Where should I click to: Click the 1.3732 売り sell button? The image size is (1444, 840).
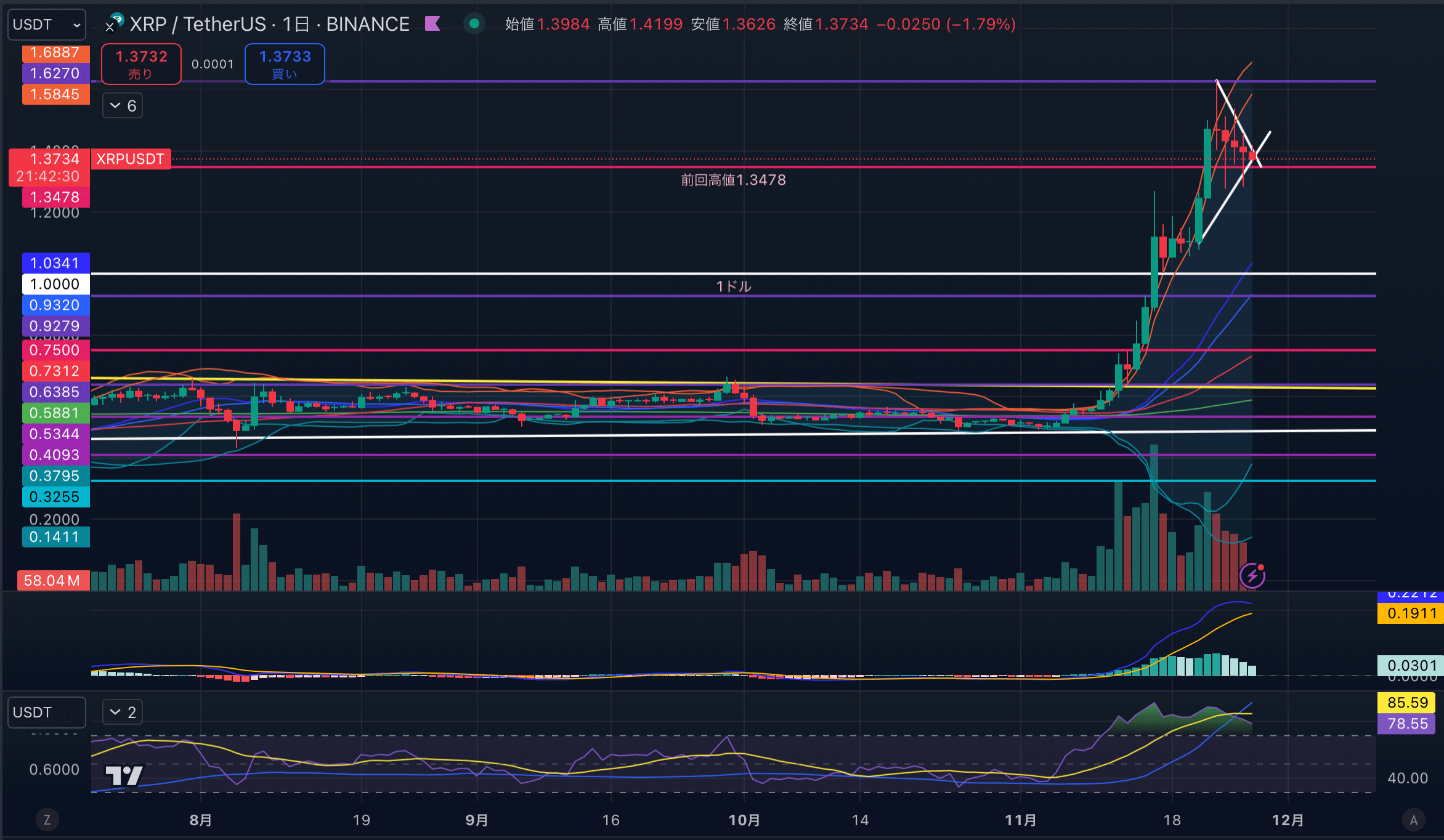[x=141, y=64]
